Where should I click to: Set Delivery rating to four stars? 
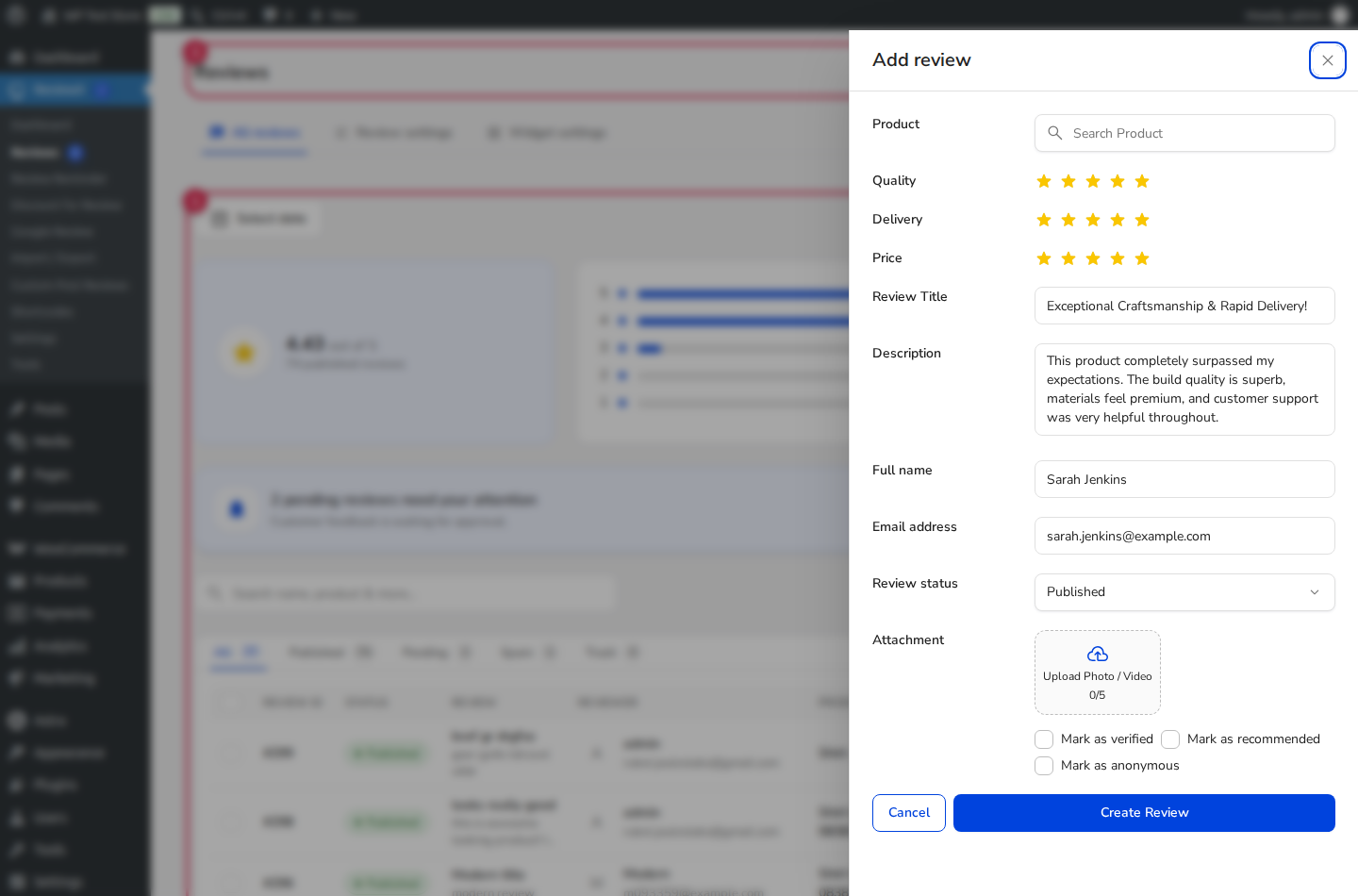tap(1118, 220)
